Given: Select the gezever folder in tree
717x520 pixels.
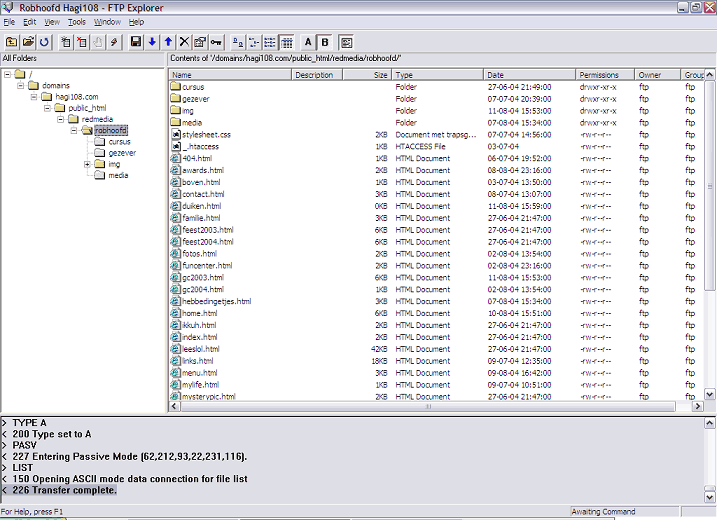Looking at the screenshot, I should click(122, 153).
